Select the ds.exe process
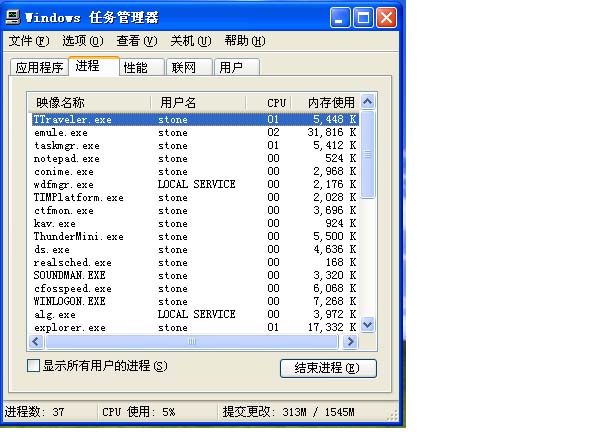The width and height of the screenshot is (600, 447). pyautogui.click(x=195, y=250)
